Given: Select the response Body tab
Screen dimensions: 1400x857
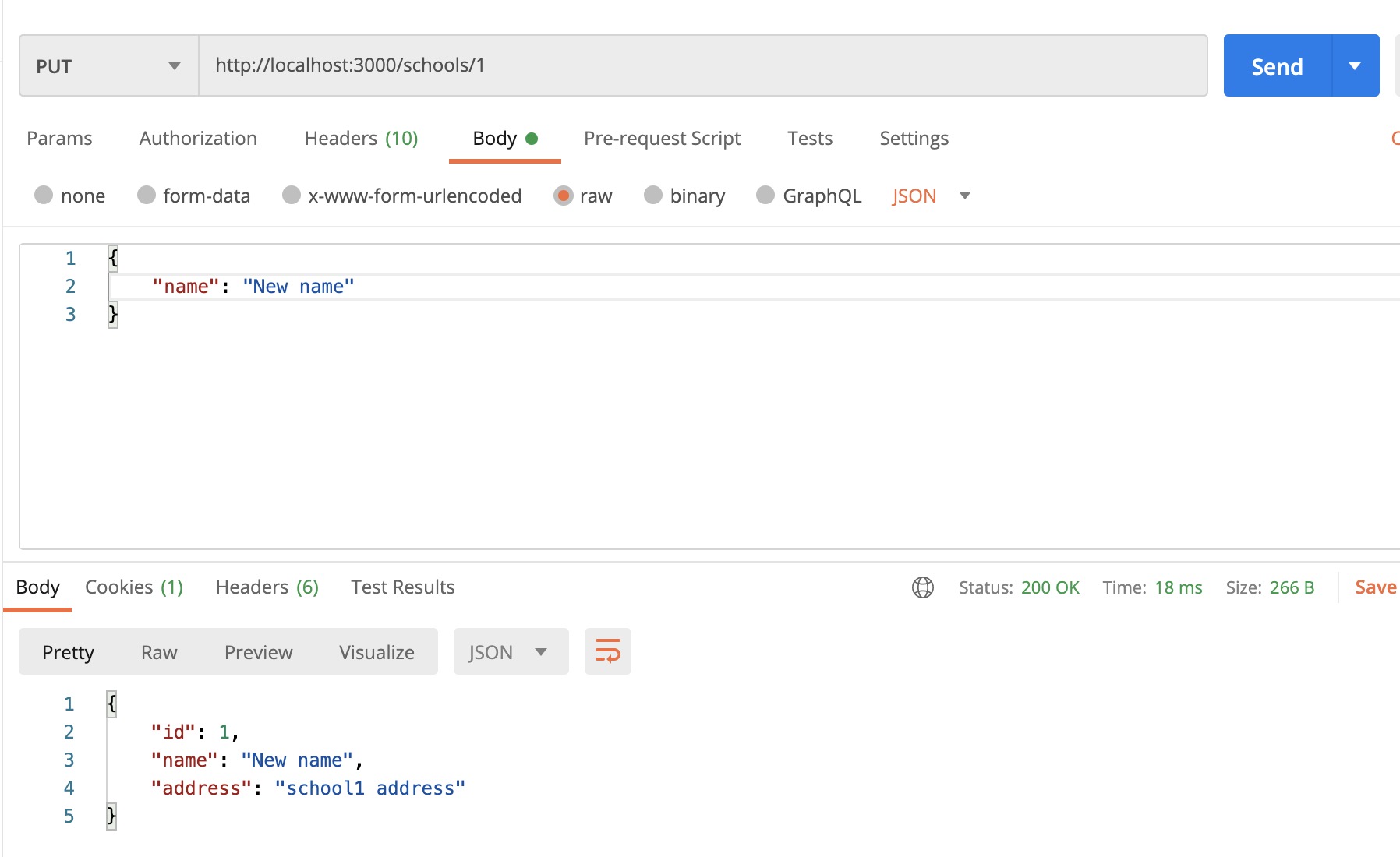Looking at the screenshot, I should (x=37, y=587).
